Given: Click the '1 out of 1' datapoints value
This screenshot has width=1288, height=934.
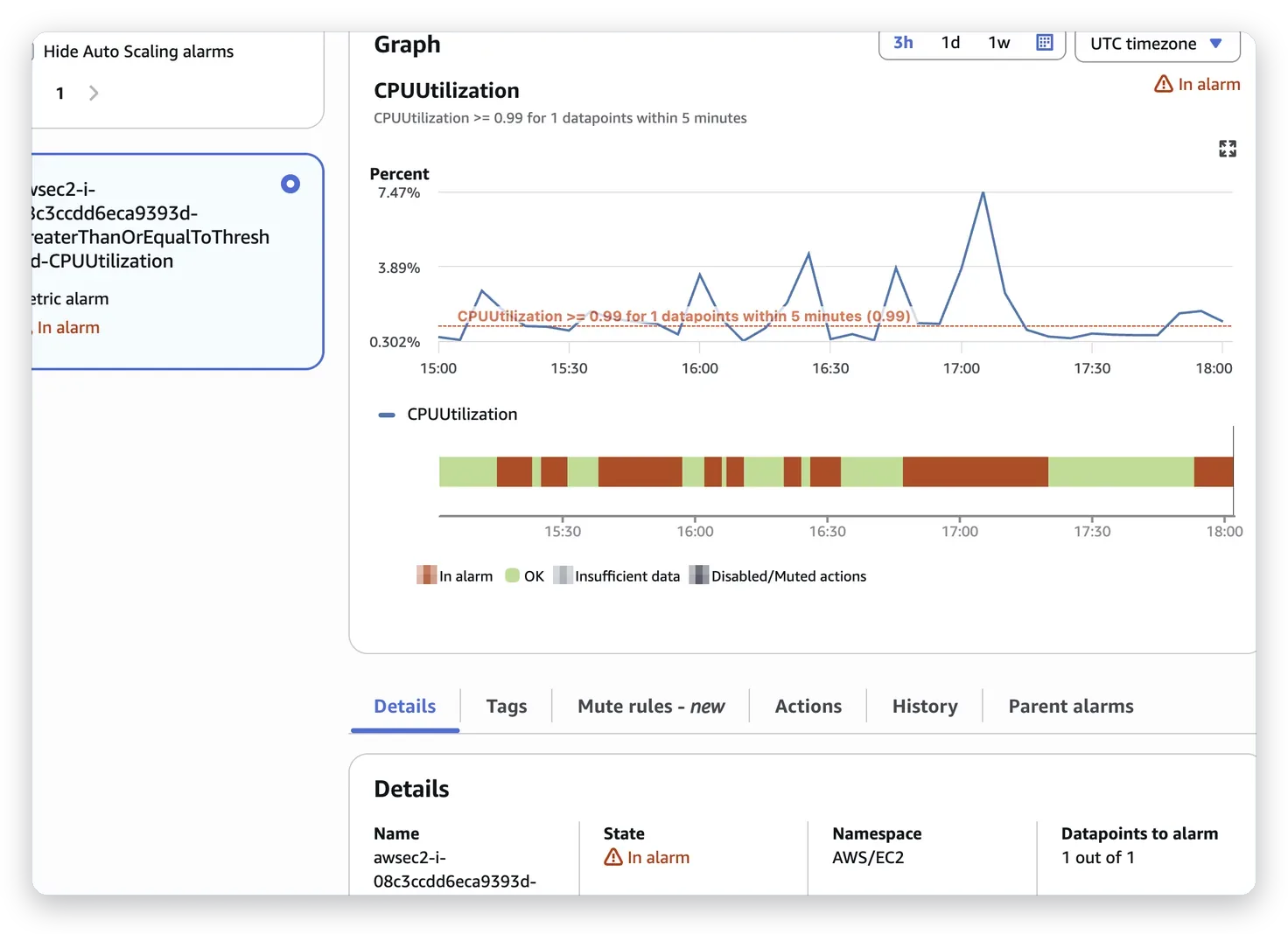Looking at the screenshot, I should point(1098,857).
